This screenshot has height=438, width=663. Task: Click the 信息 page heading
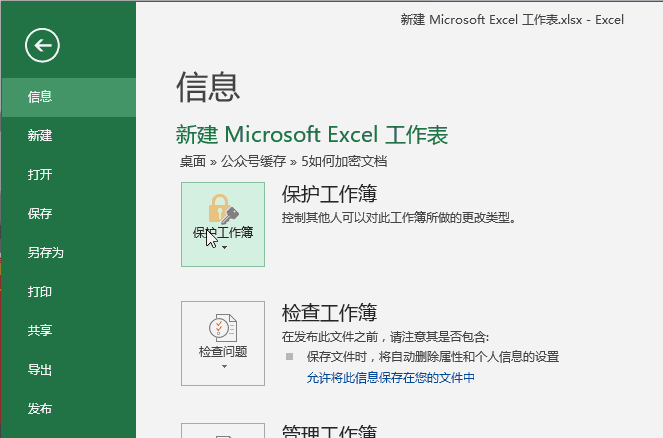[208, 87]
